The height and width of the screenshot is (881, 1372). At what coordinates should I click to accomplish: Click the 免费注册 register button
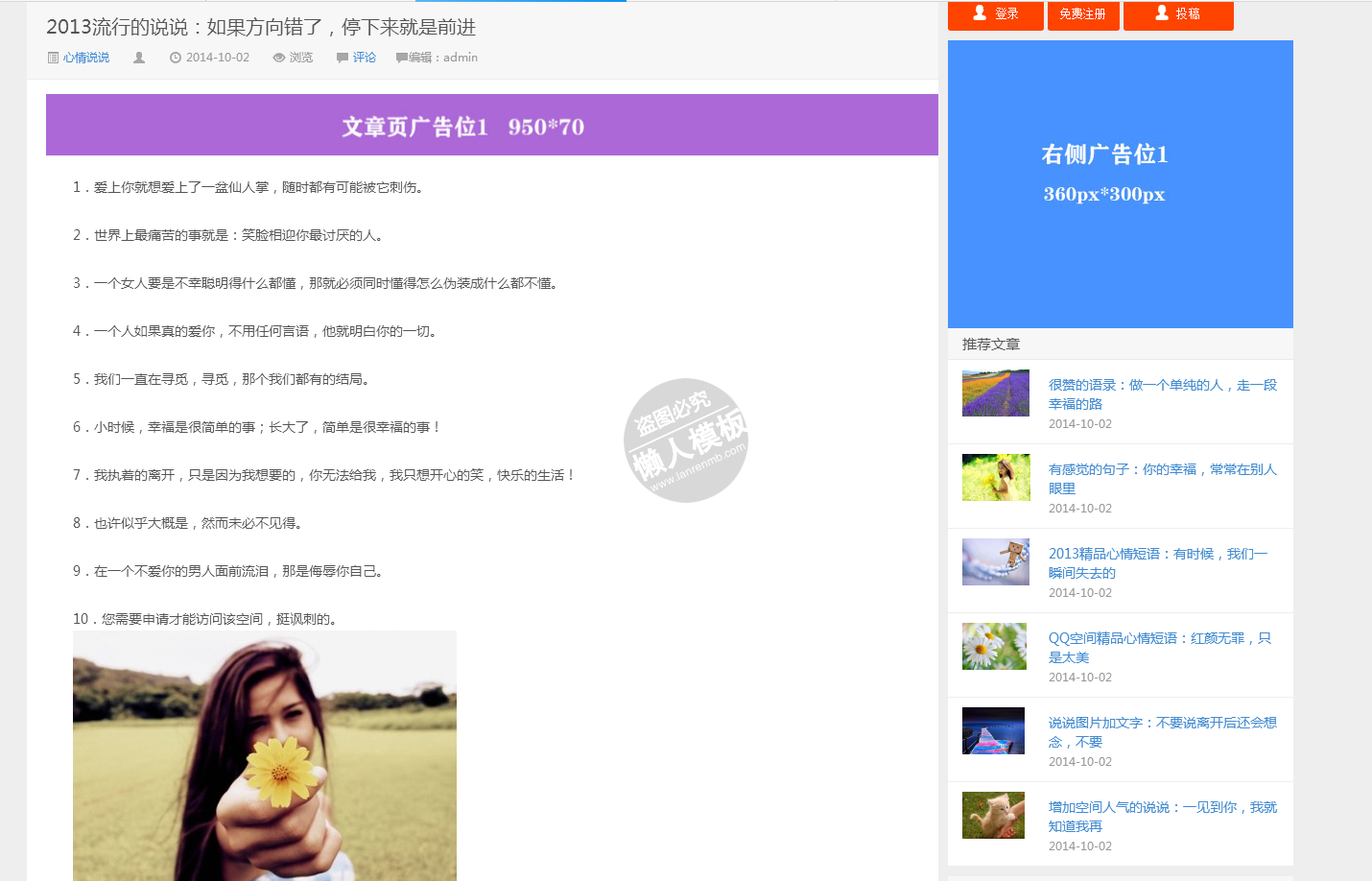point(1083,14)
